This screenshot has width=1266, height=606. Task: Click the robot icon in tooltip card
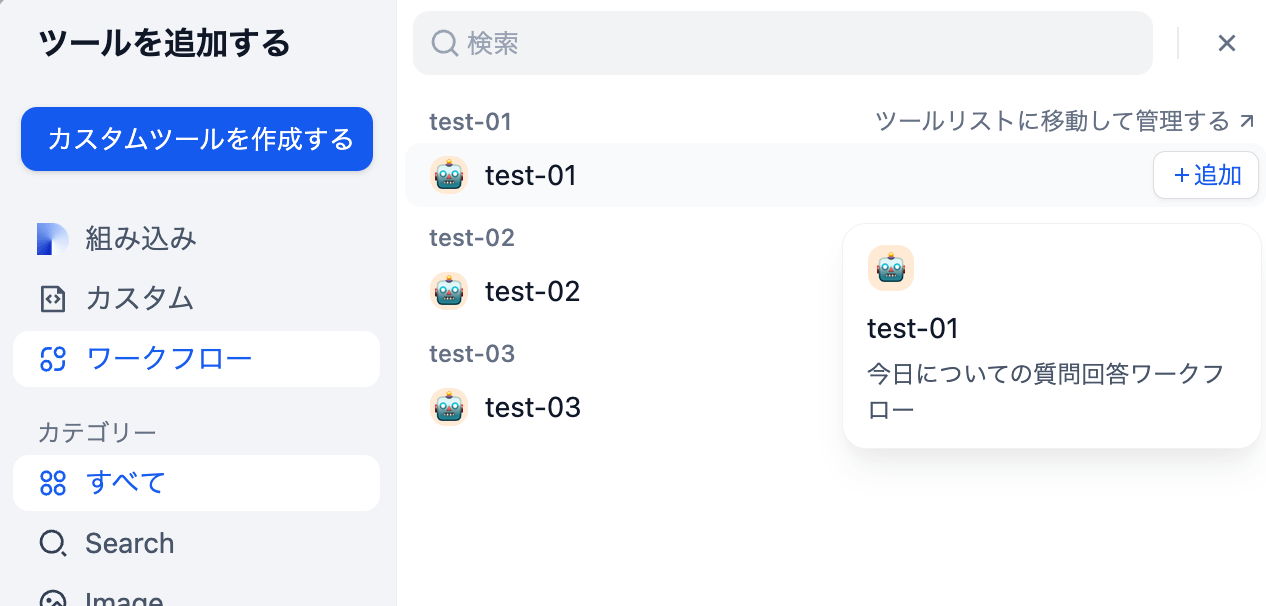pos(891,268)
